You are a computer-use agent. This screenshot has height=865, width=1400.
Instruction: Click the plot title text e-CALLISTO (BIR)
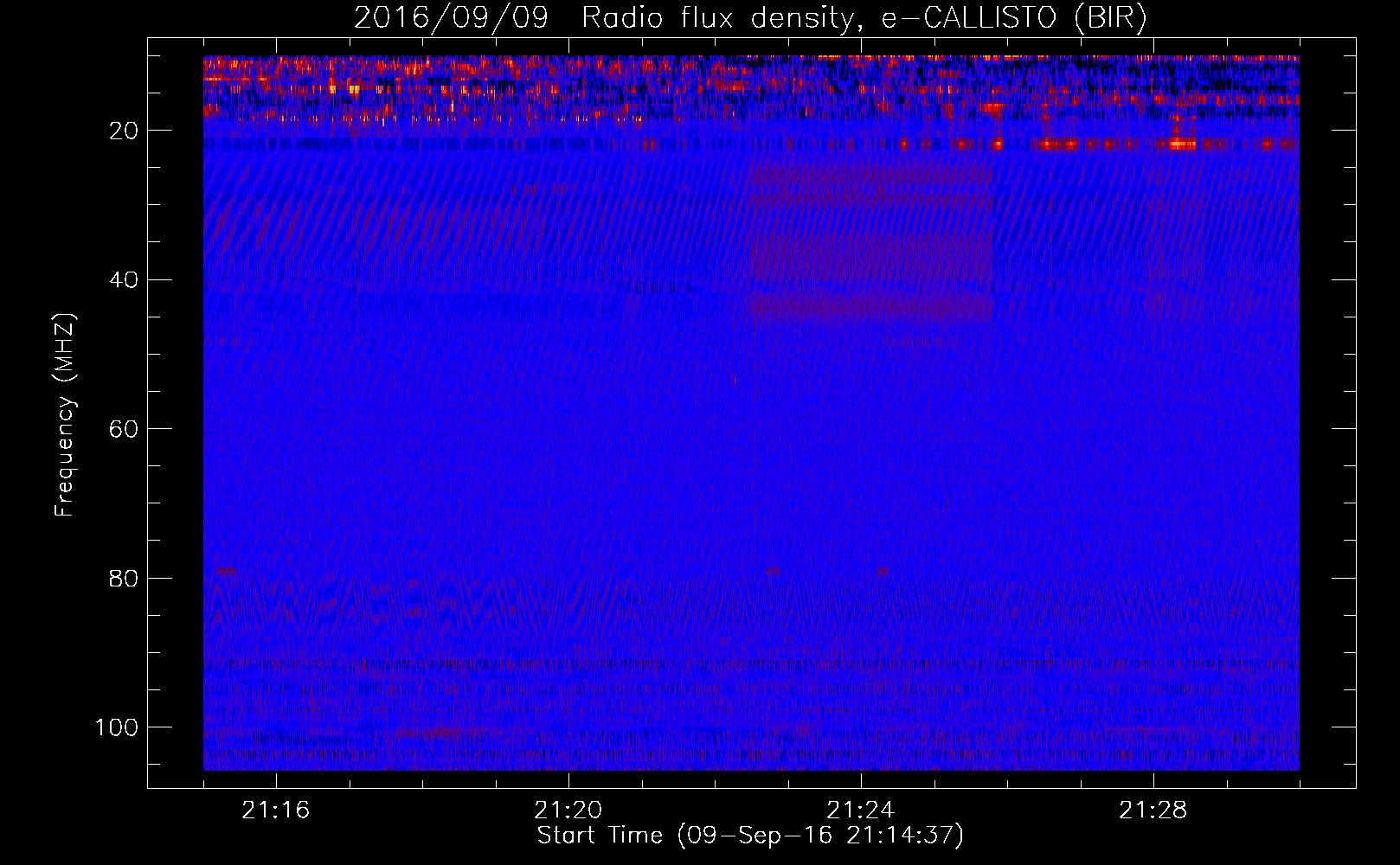point(1014,17)
